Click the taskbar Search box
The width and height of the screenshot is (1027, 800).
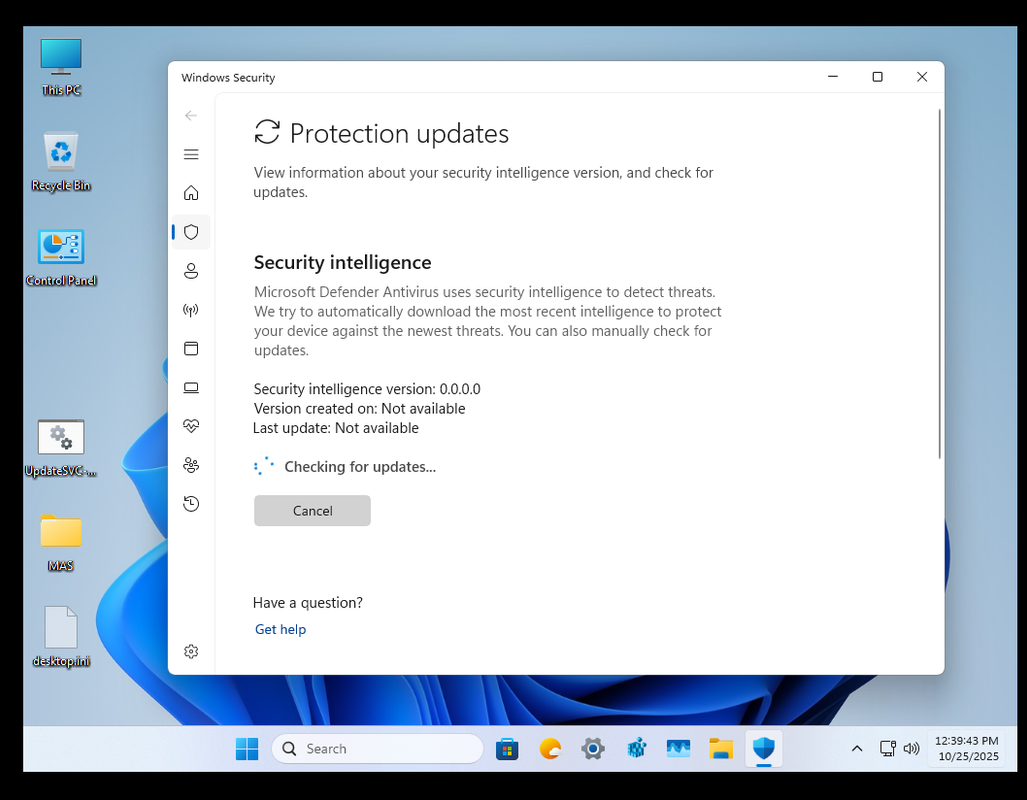coord(377,749)
